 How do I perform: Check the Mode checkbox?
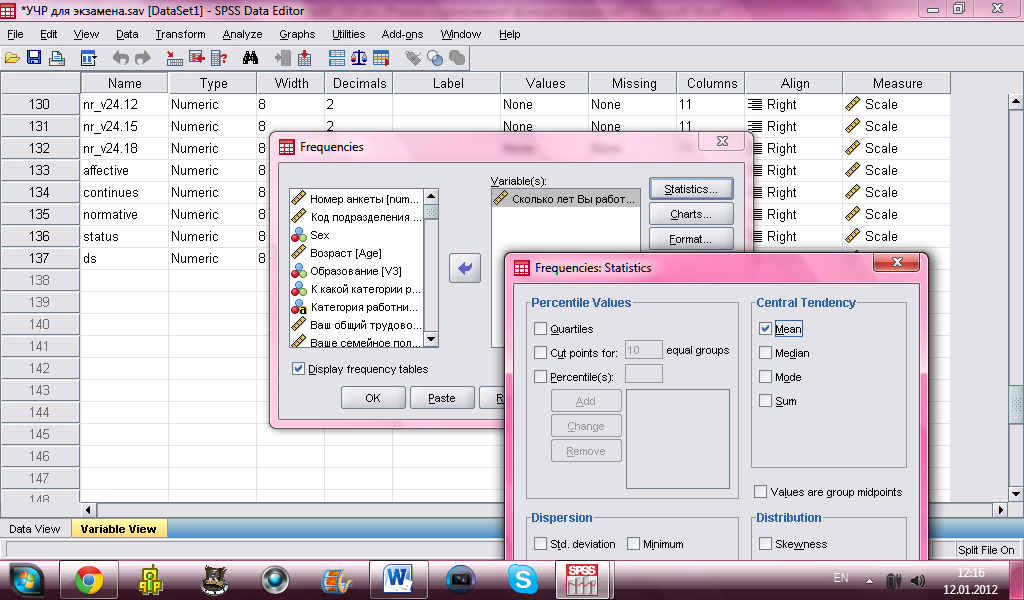(765, 377)
